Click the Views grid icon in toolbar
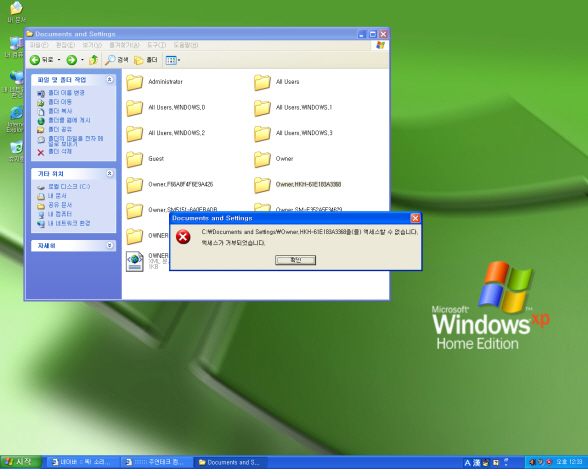This screenshot has height=469, width=588. coord(171,60)
